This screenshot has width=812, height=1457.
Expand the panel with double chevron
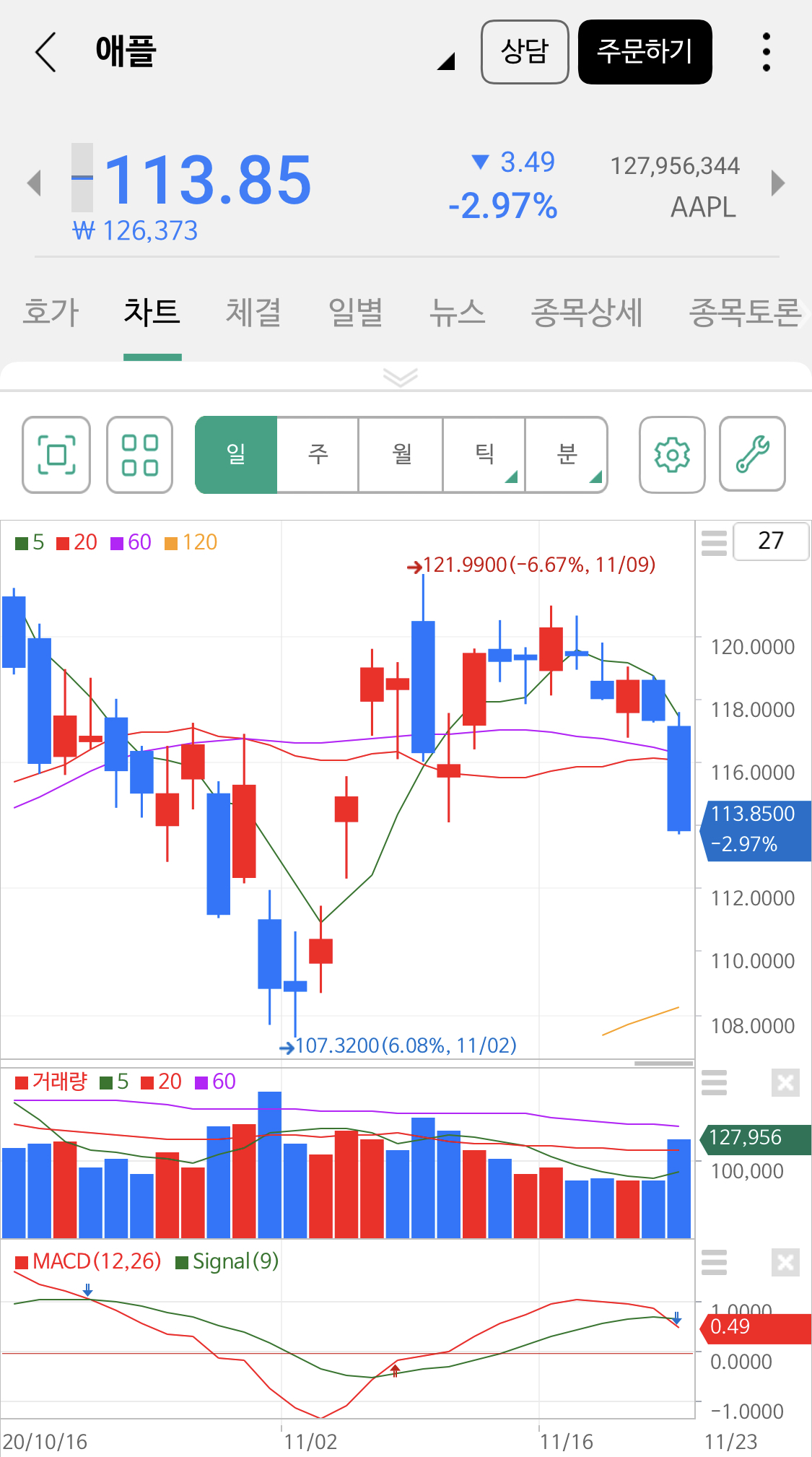(x=401, y=377)
